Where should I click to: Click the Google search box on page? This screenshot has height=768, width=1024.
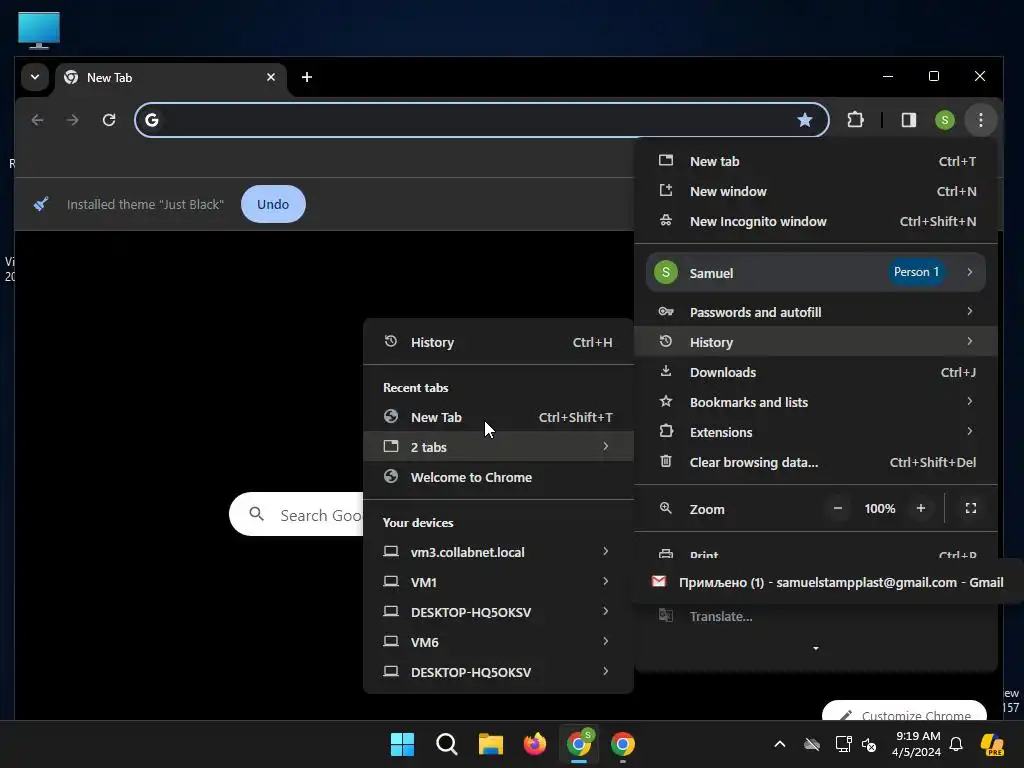coord(296,515)
